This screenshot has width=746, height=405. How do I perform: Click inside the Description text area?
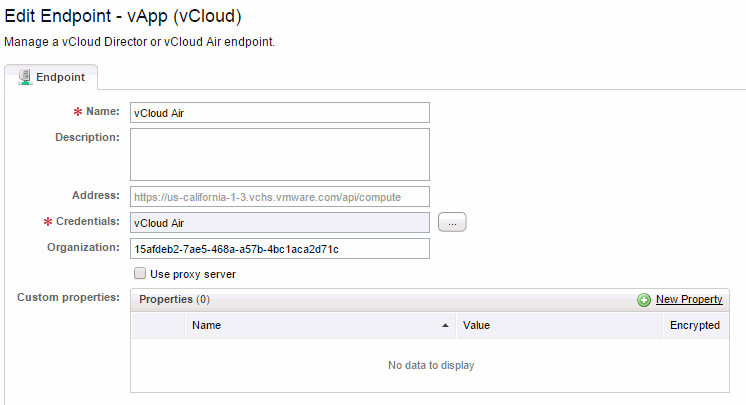(x=279, y=154)
